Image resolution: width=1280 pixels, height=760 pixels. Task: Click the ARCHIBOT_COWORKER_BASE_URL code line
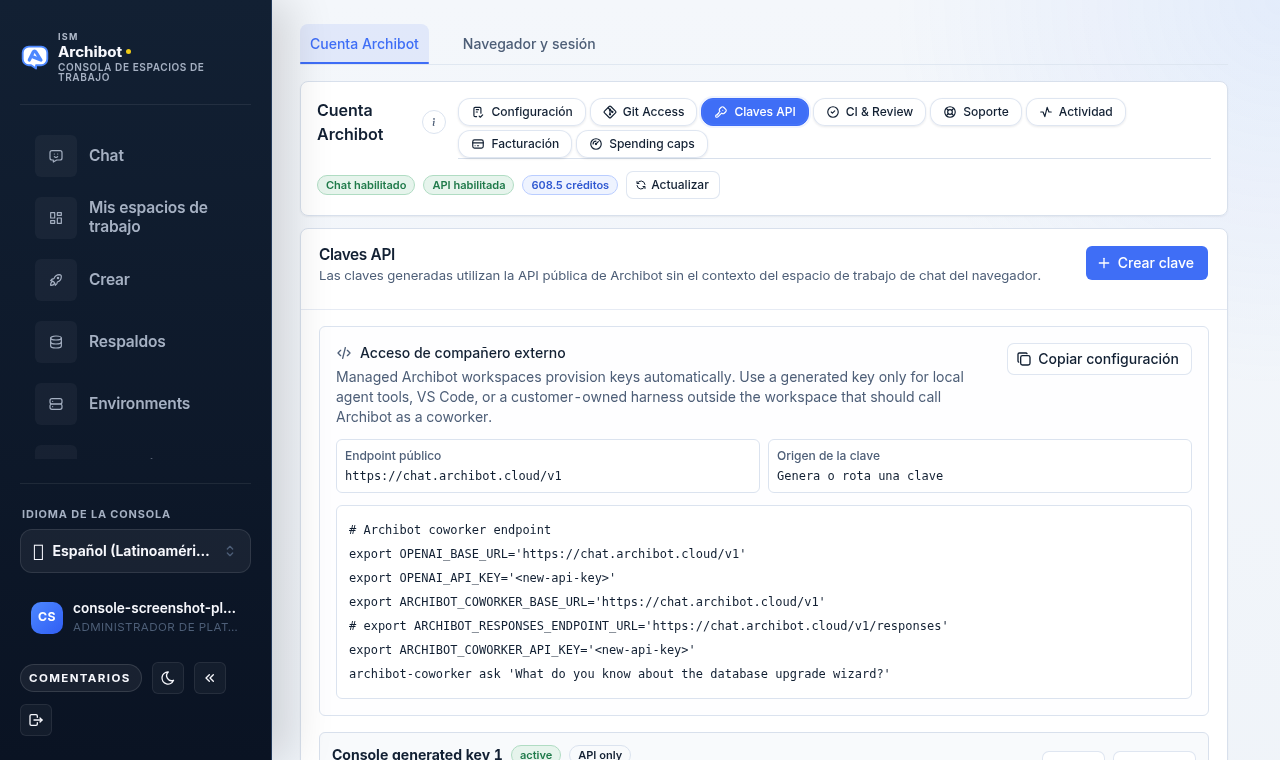tap(587, 601)
